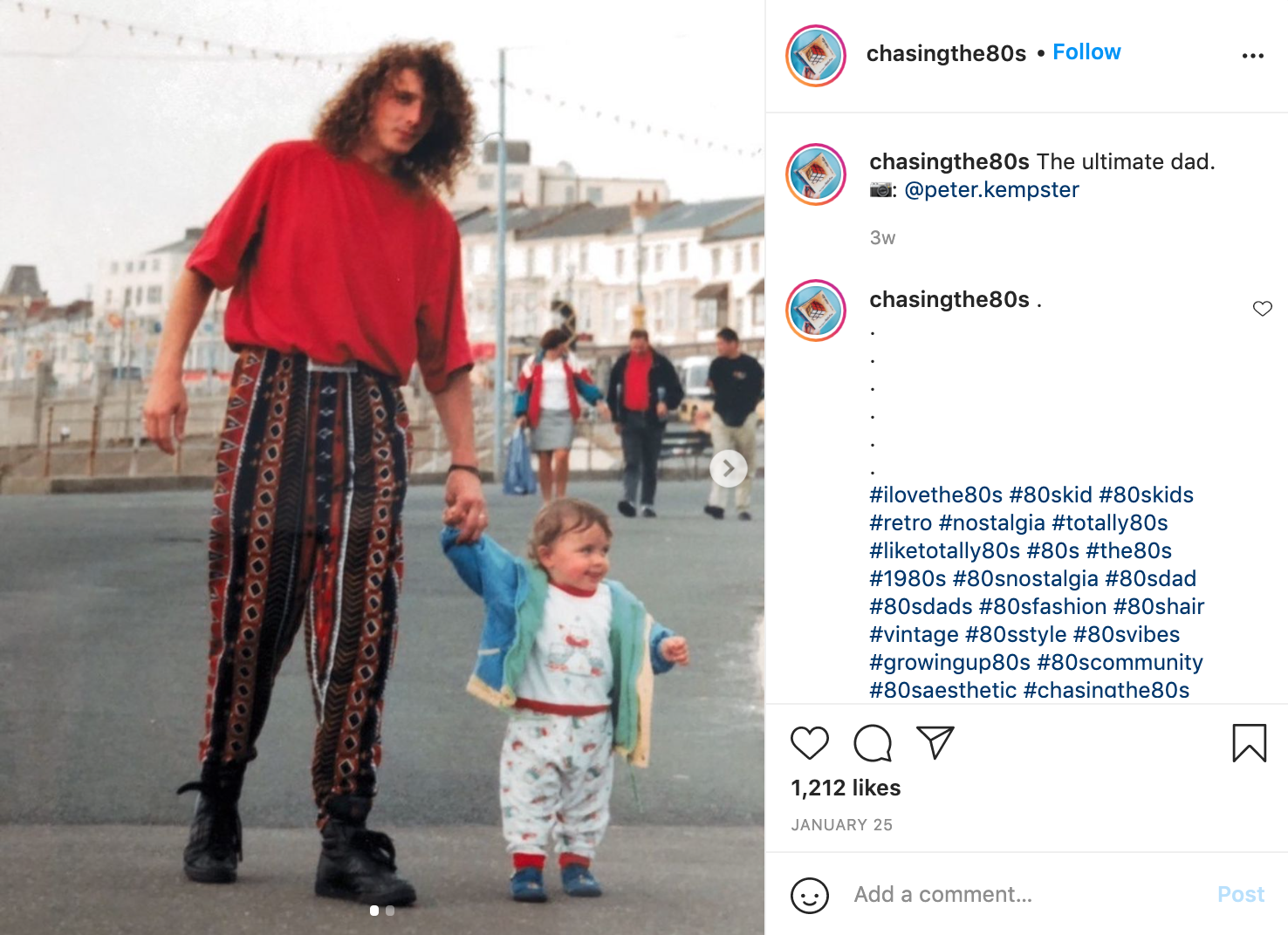
Task: Click the chasingthe80s header profile picture
Action: click(816, 56)
